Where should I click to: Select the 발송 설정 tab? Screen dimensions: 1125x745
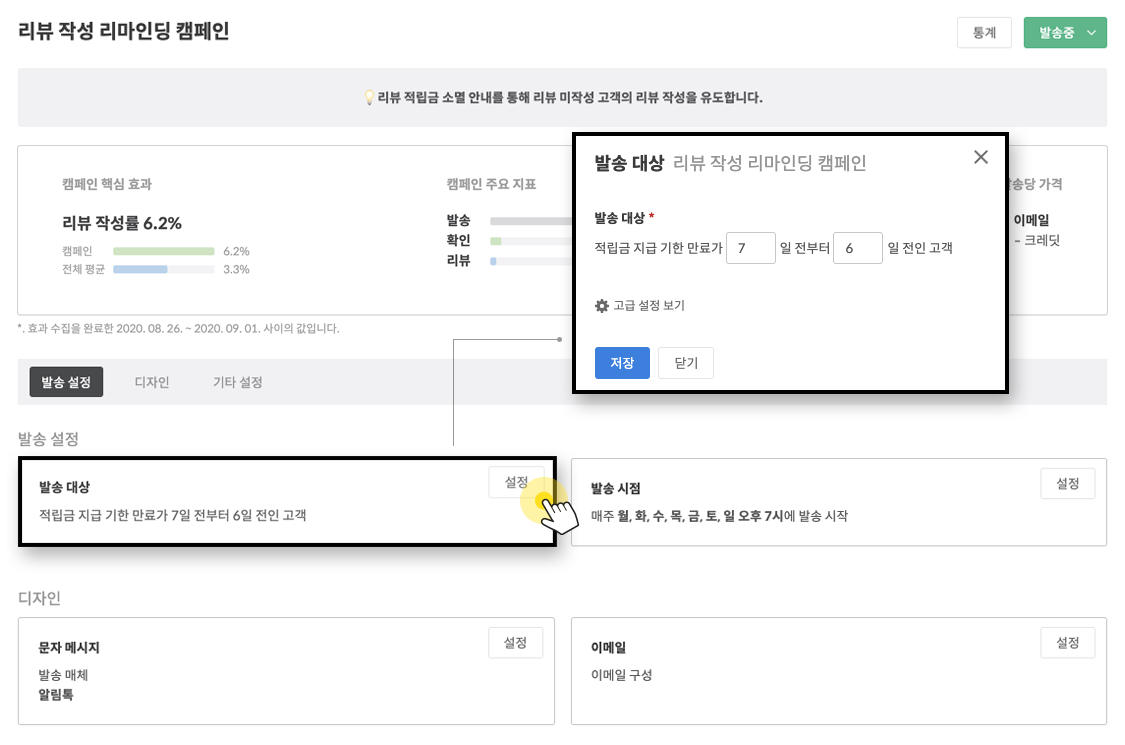point(66,381)
